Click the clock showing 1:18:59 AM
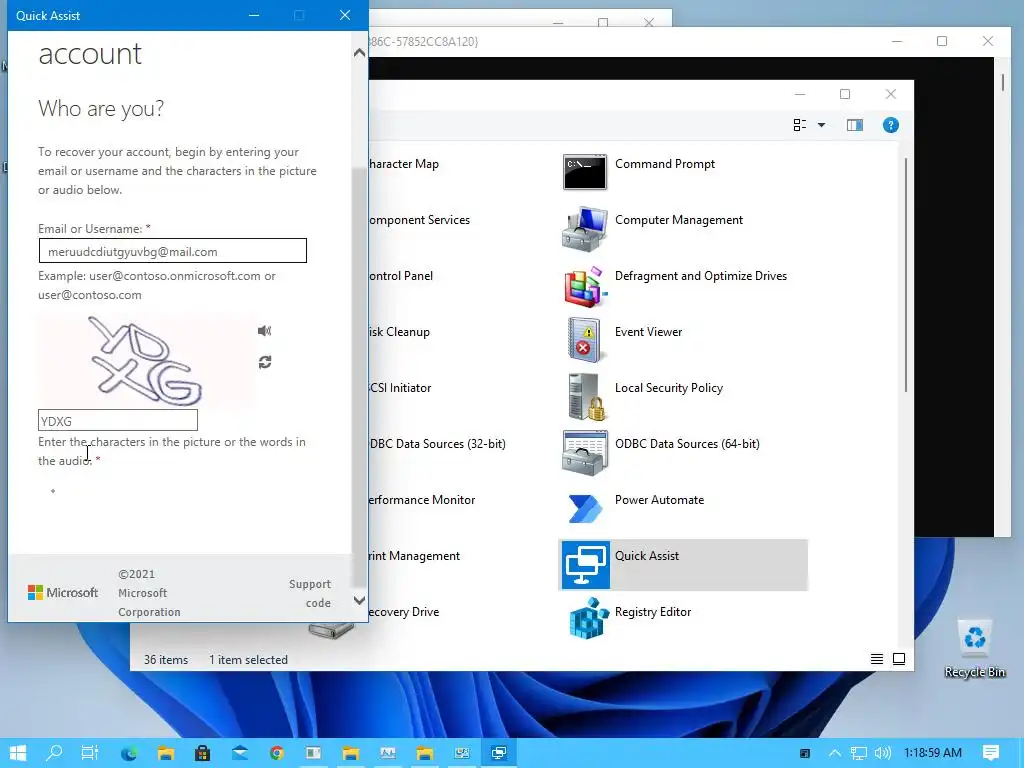1024x768 pixels. click(x=933, y=753)
